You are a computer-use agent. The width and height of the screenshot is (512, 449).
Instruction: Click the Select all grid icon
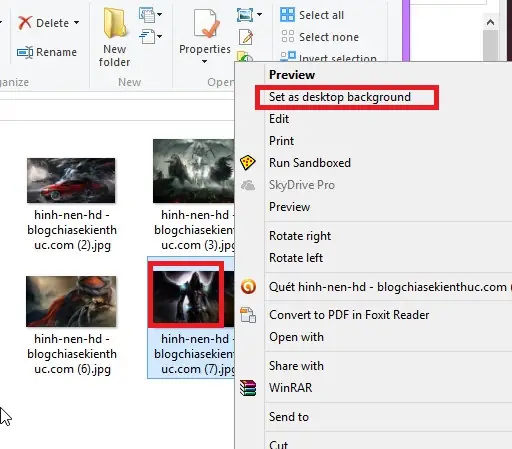point(287,15)
